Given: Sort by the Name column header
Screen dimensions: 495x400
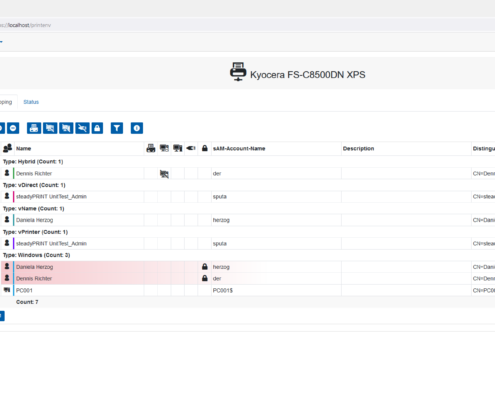Looking at the screenshot, I should tap(23, 149).
